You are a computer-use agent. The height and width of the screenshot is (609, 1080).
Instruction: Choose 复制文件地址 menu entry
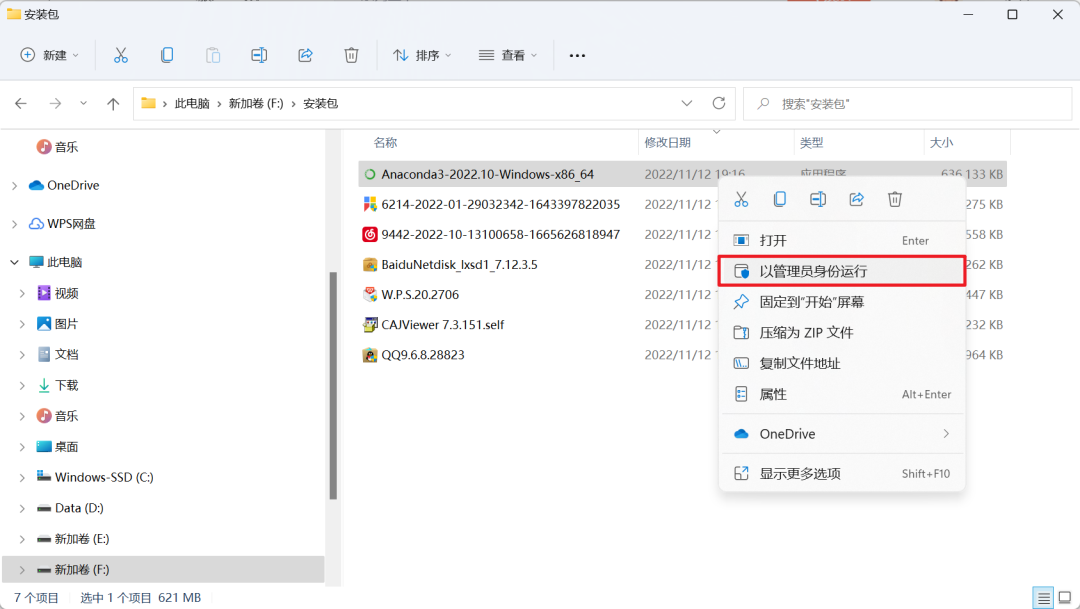coord(842,364)
